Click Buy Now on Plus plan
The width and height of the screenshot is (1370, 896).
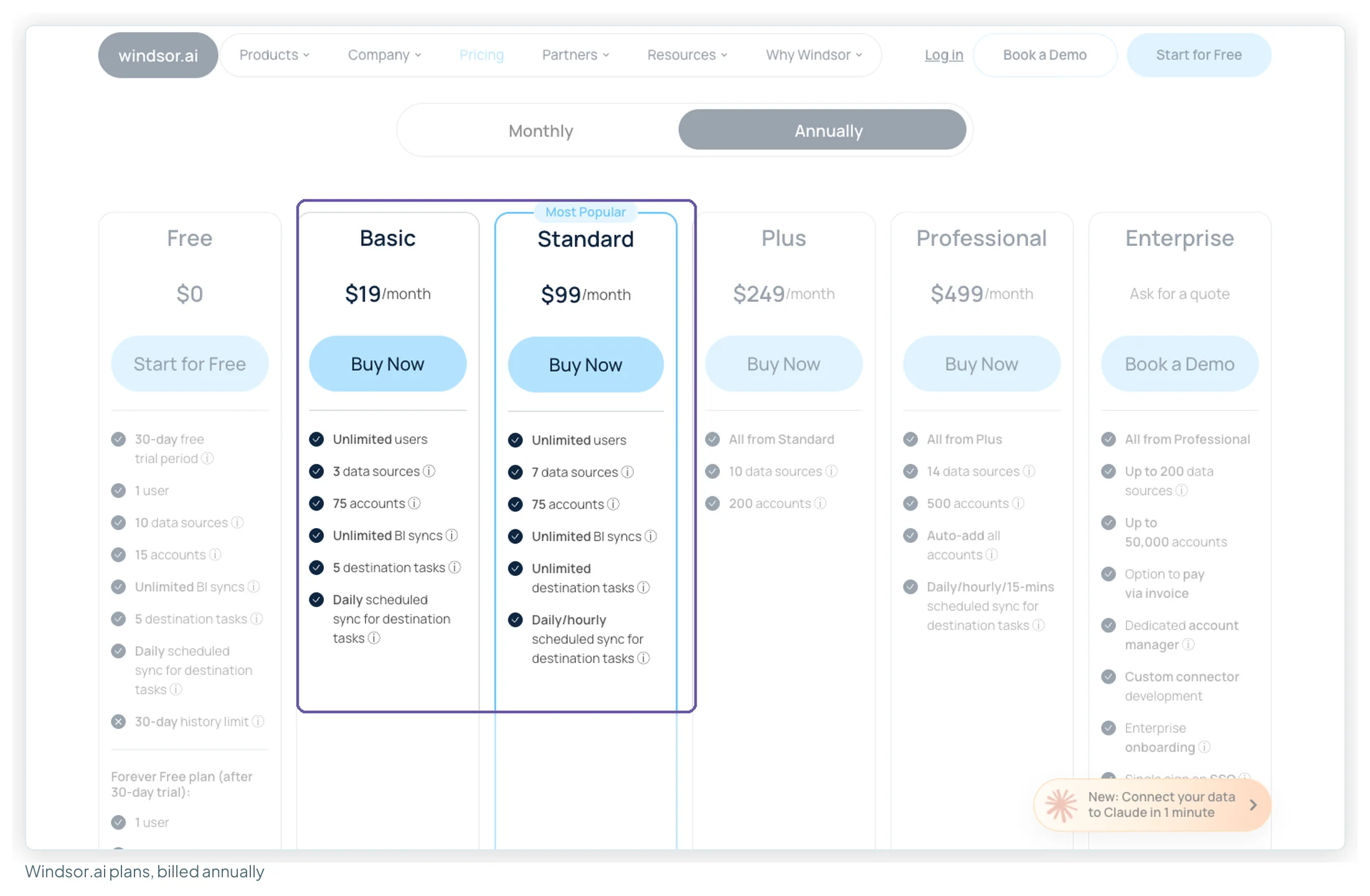[x=783, y=364]
